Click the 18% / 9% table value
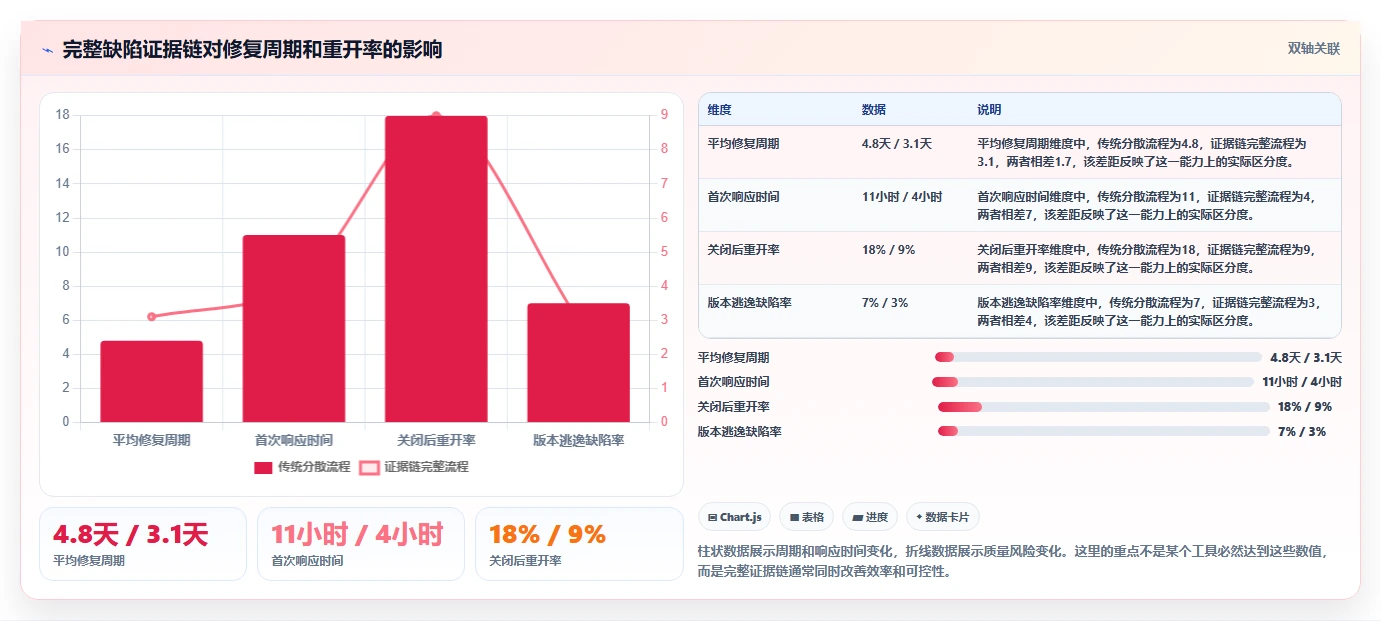This screenshot has width=1381, height=621. click(888, 250)
